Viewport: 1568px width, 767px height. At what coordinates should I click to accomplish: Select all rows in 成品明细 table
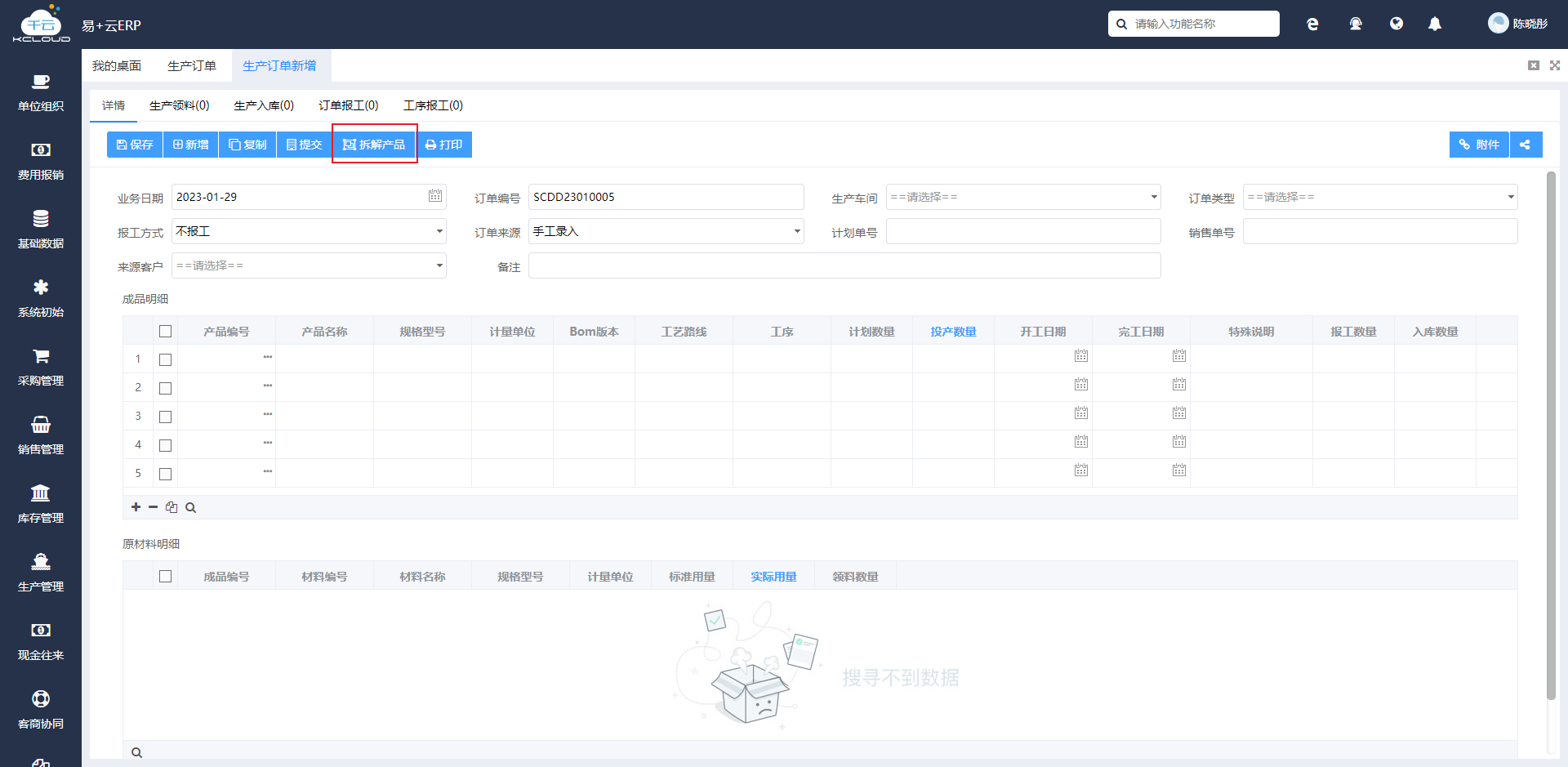(x=165, y=332)
